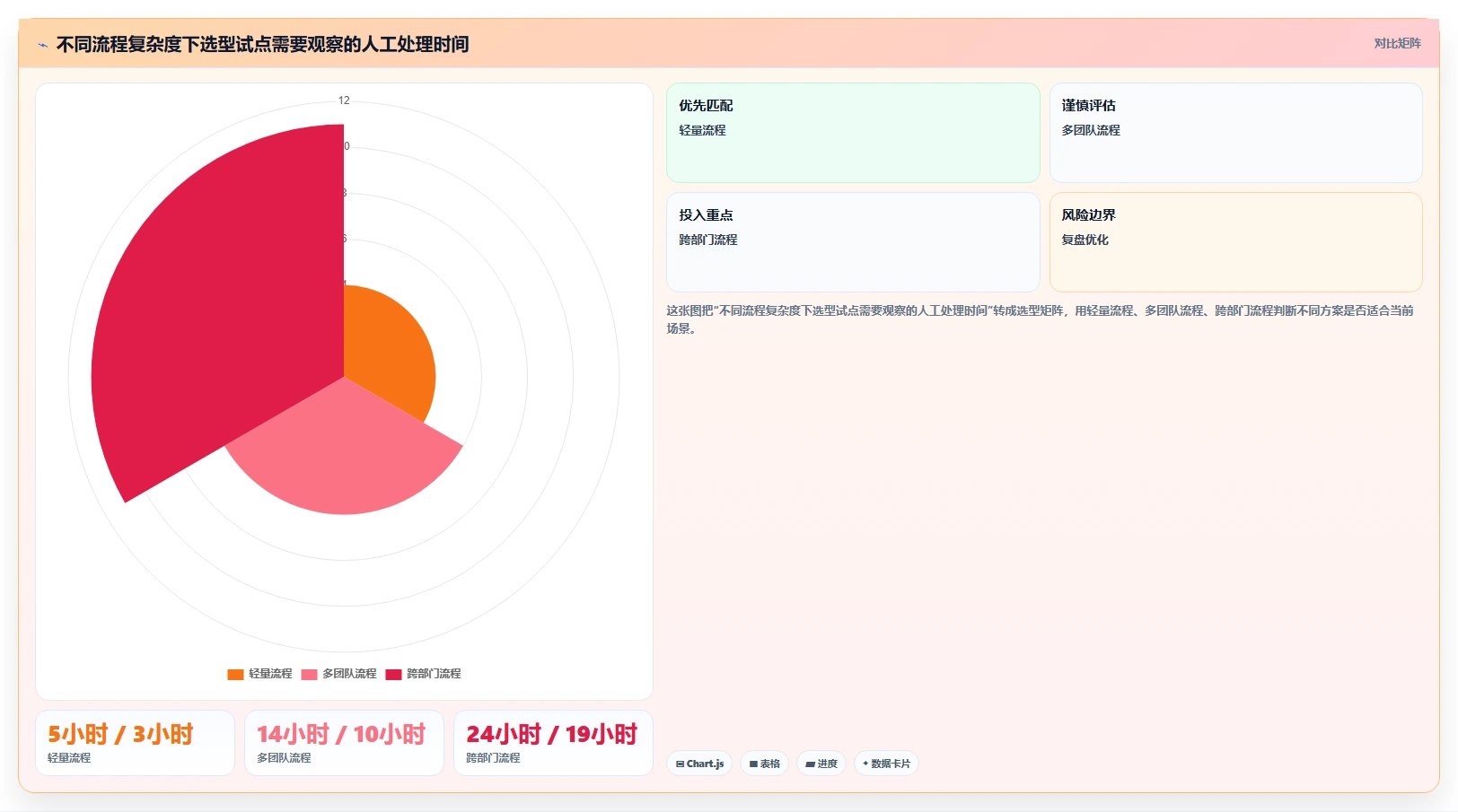Click the small icon before the header title
Screen dimensions: 1458x812
(42, 45)
